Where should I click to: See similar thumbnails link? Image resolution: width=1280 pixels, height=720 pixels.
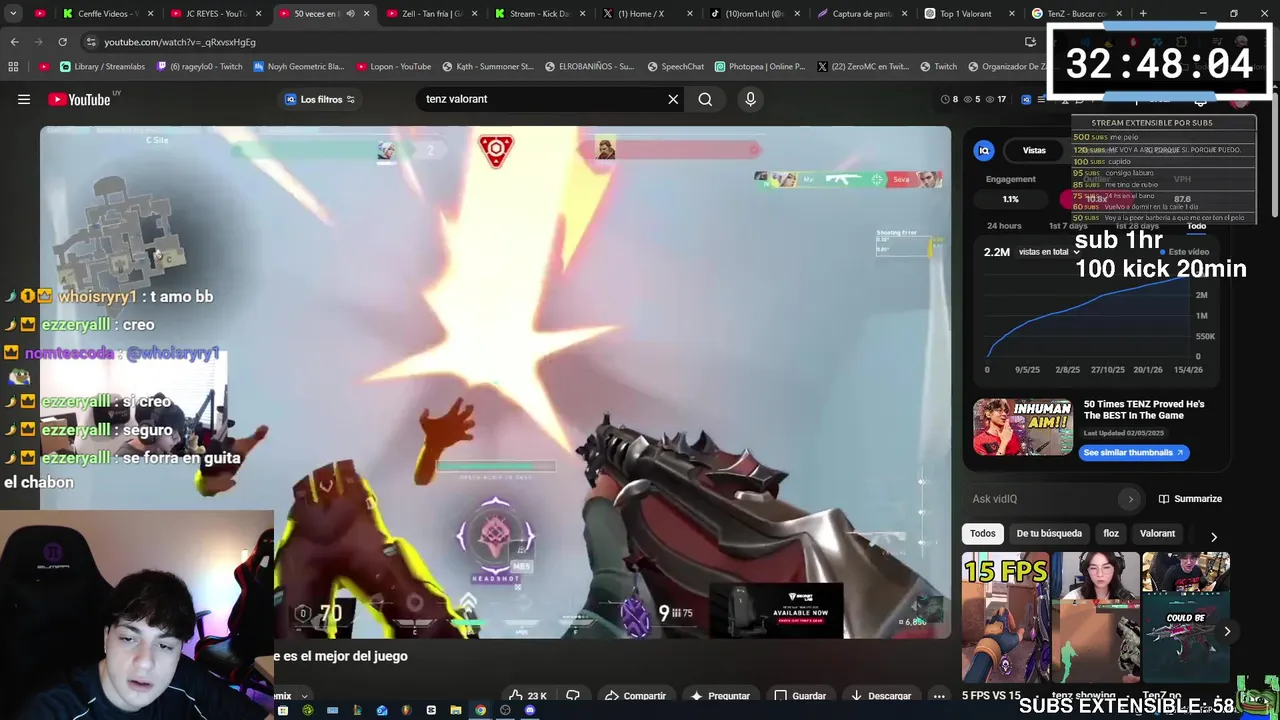point(1133,452)
